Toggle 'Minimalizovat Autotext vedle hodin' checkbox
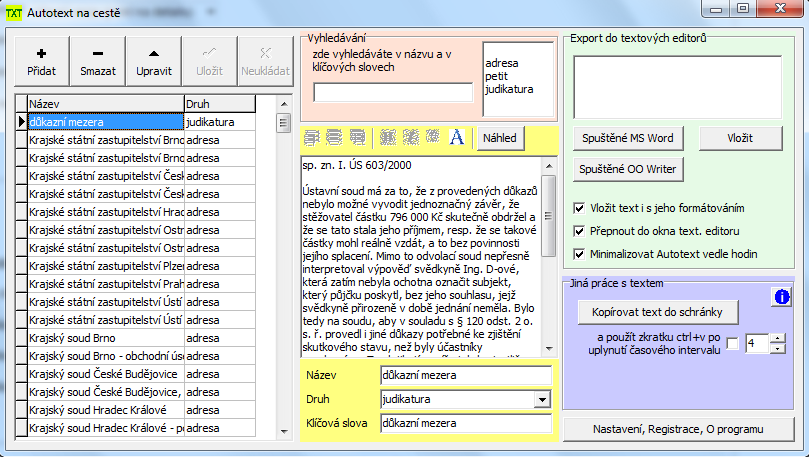The height and width of the screenshot is (457, 809). click(581, 253)
